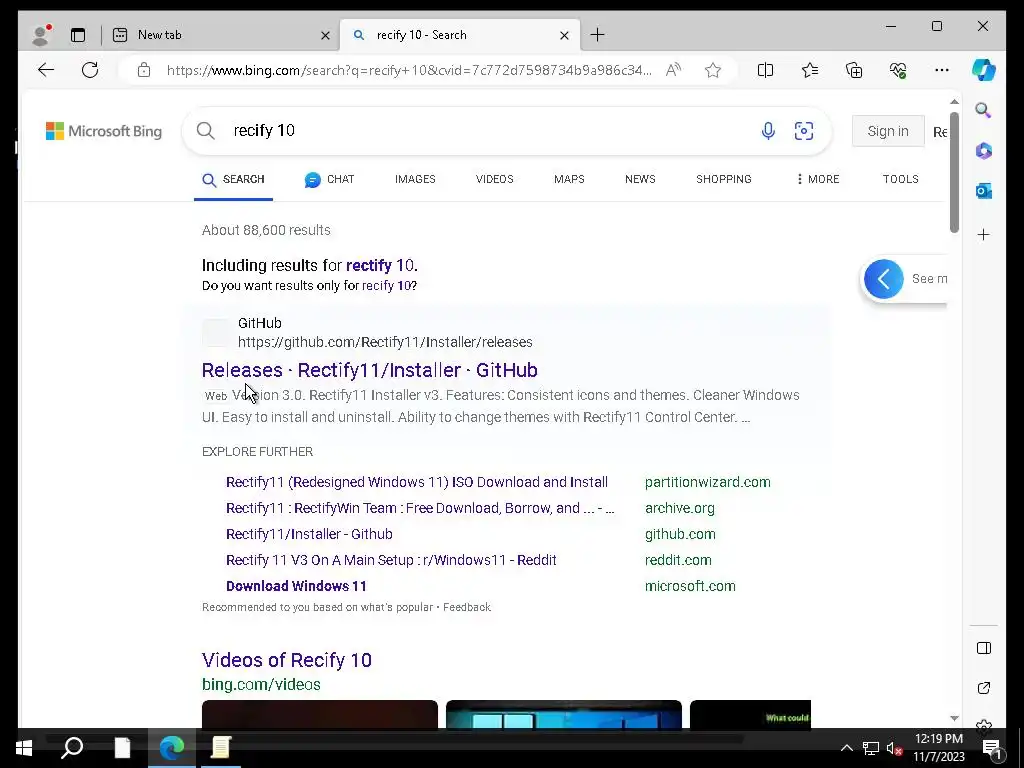Open Rectify11/Installer - Github link
The width and height of the screenshot is (1024, 768).
[x=309, y=534]
